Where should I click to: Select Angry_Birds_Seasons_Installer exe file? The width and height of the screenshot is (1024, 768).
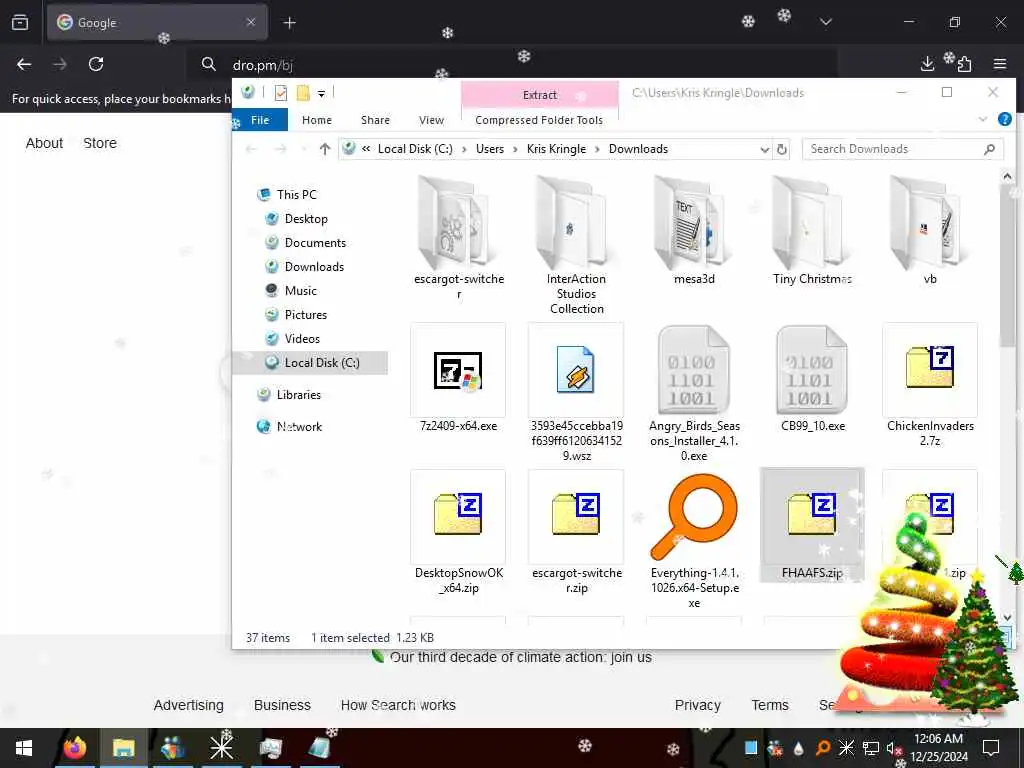pyautogui.click(x=694, y=392)
